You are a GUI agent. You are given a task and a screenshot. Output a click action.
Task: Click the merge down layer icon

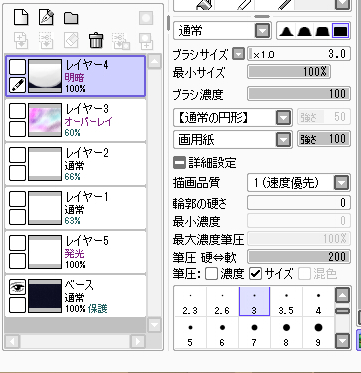[x=46, y=41]
